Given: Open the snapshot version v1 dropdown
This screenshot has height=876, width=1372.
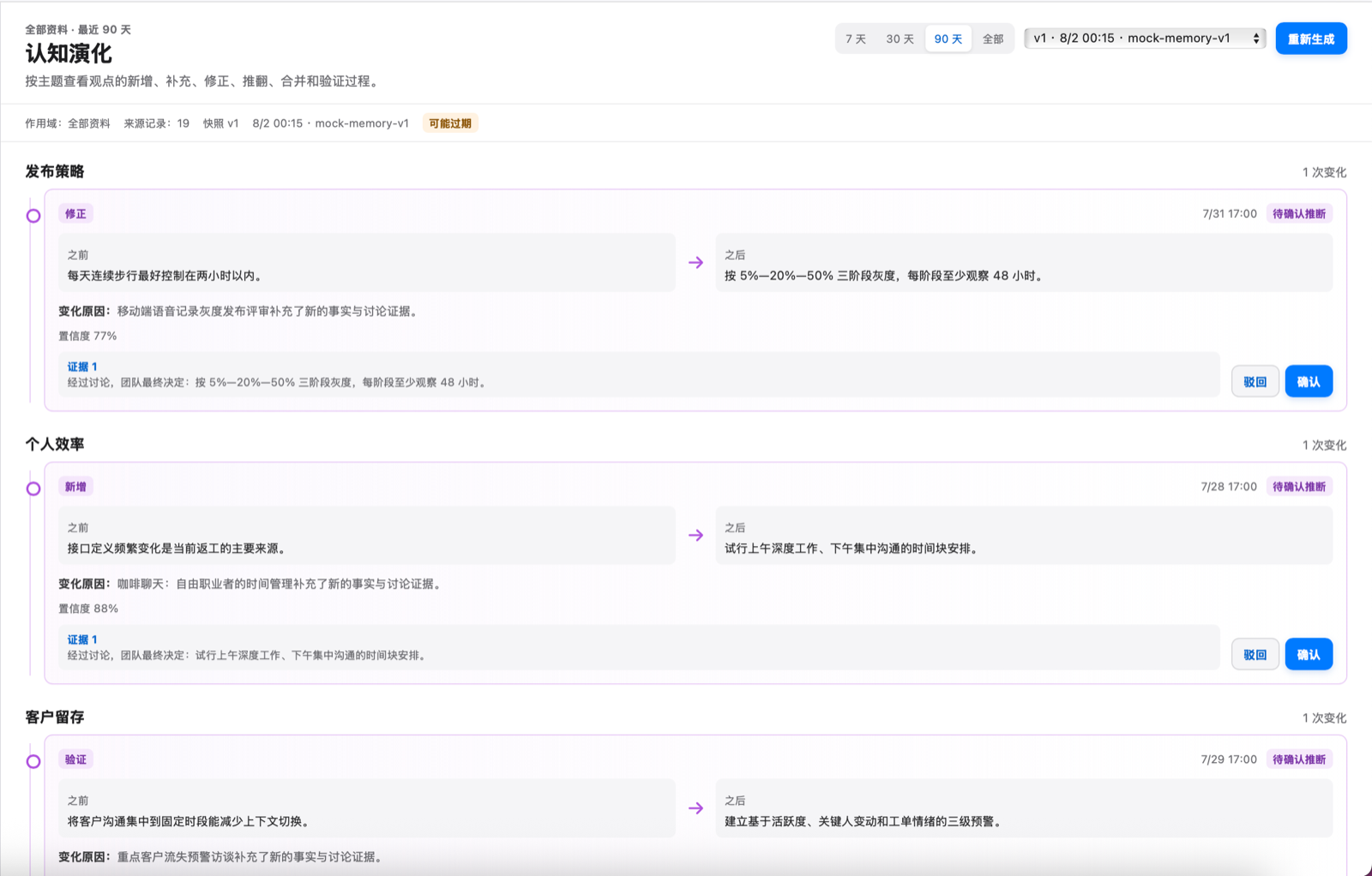Looking at the screenshot, I should pos(1146,39).
